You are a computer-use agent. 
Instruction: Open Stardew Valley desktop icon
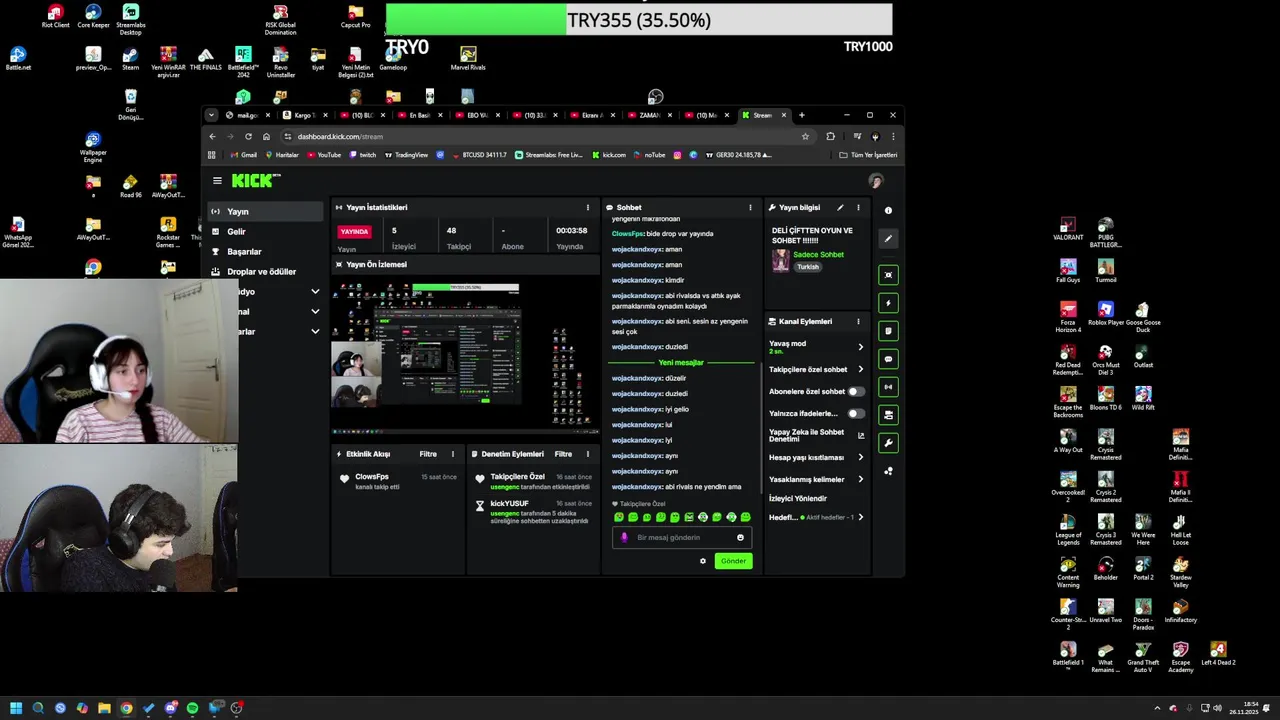point(1180,570)
